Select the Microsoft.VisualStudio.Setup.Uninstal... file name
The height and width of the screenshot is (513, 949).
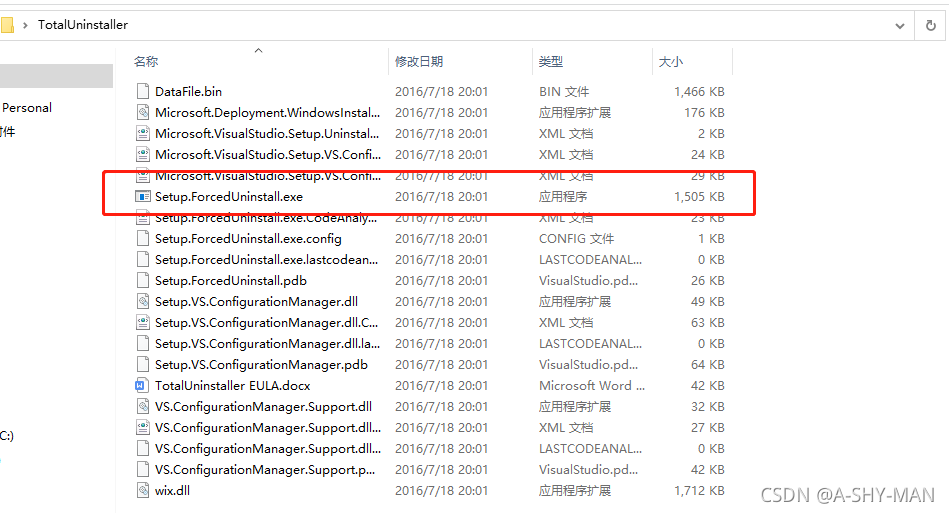[267, 134]
